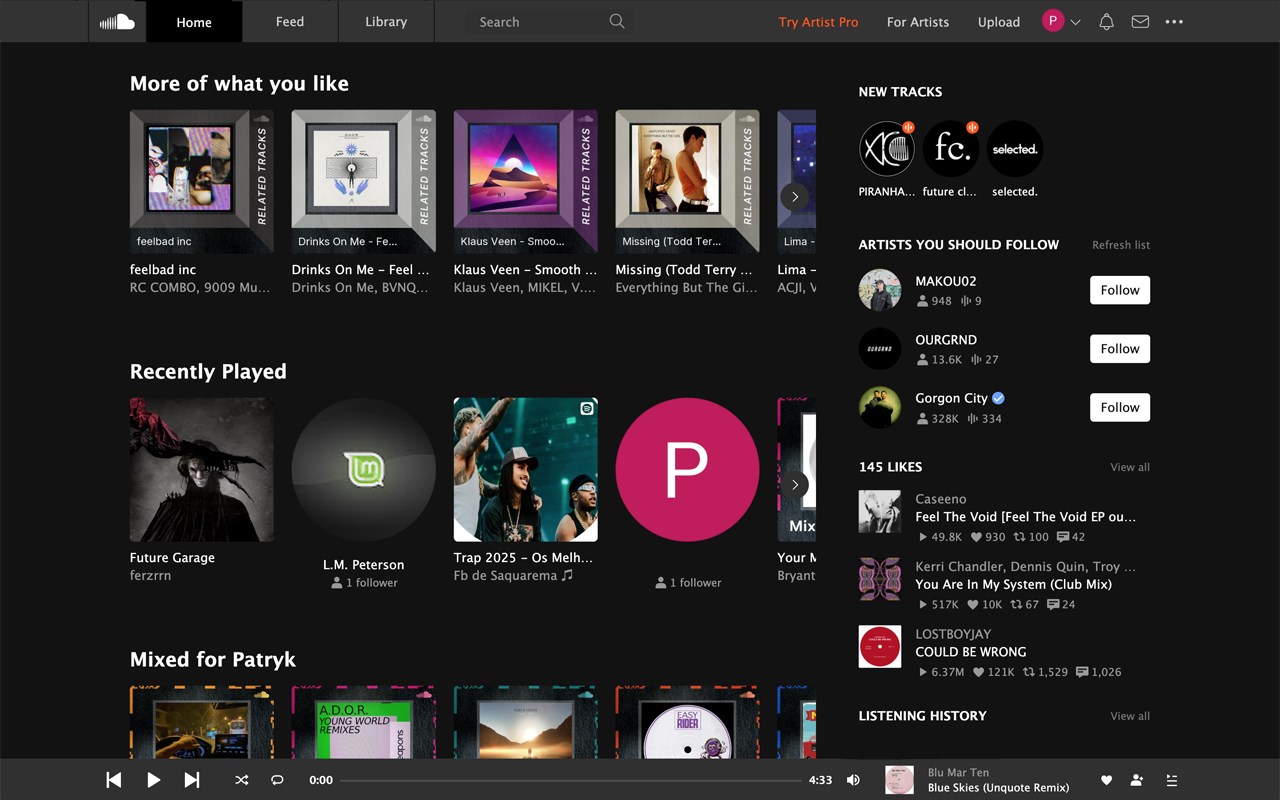Open the For Artists menu item
The height and width of the screenshot is (800, 1280).
918,22
